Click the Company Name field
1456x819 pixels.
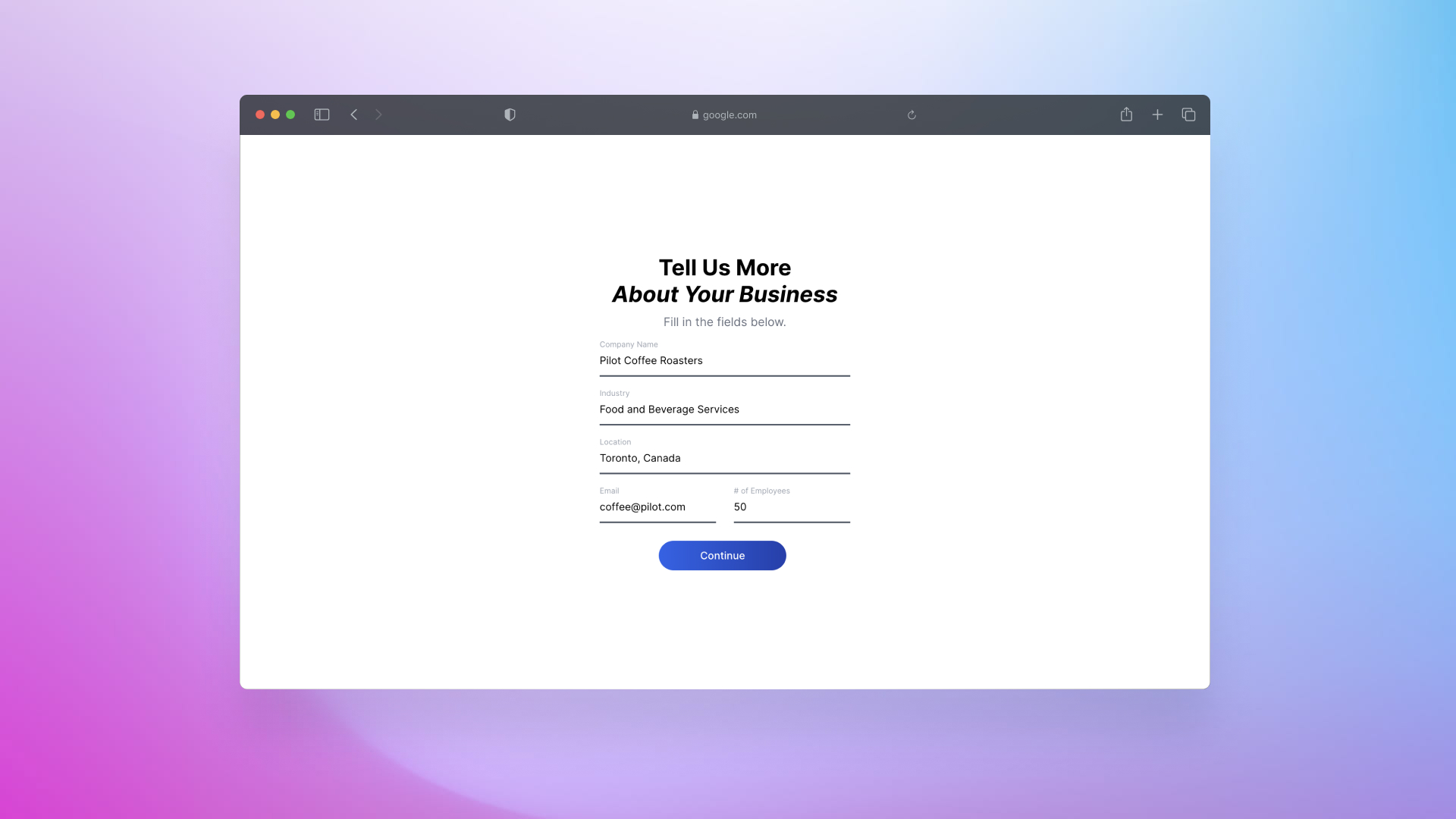(724, 361)
